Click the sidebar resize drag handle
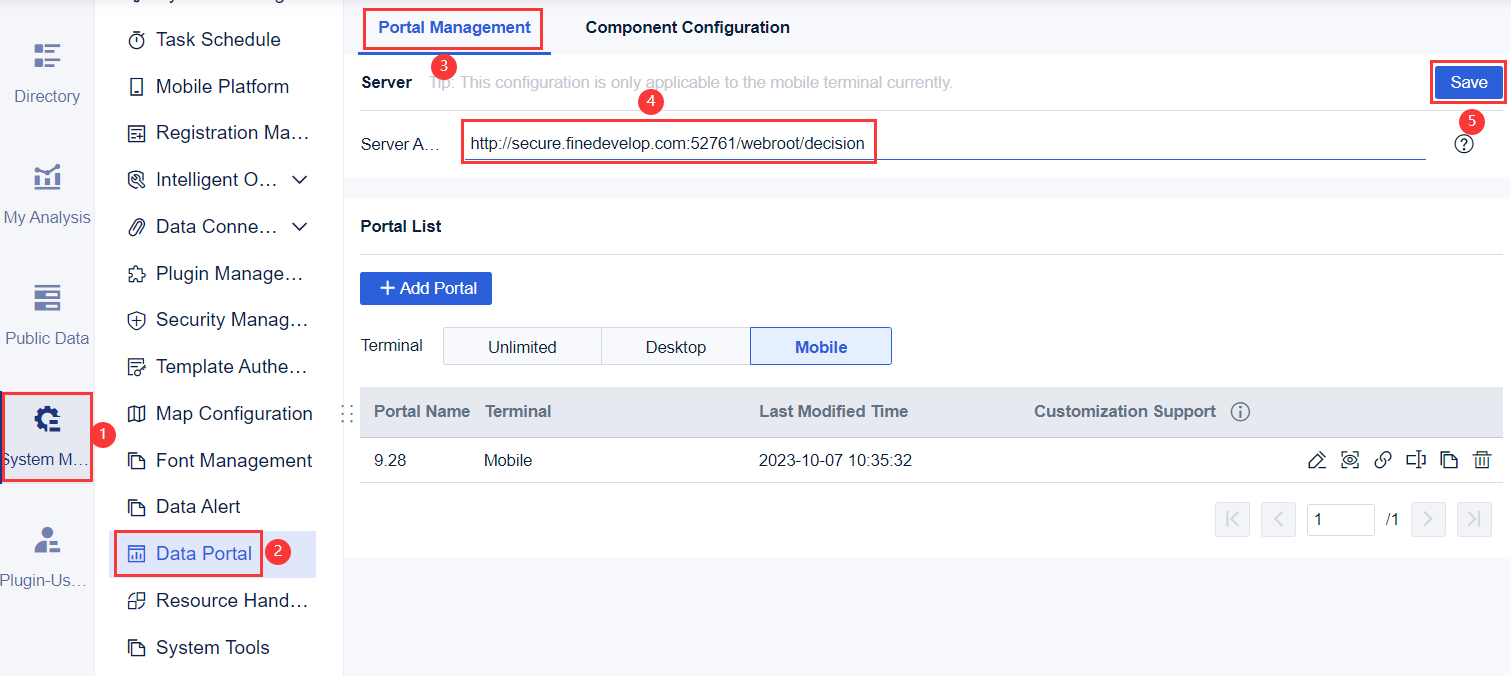 [x=348, y=413]
